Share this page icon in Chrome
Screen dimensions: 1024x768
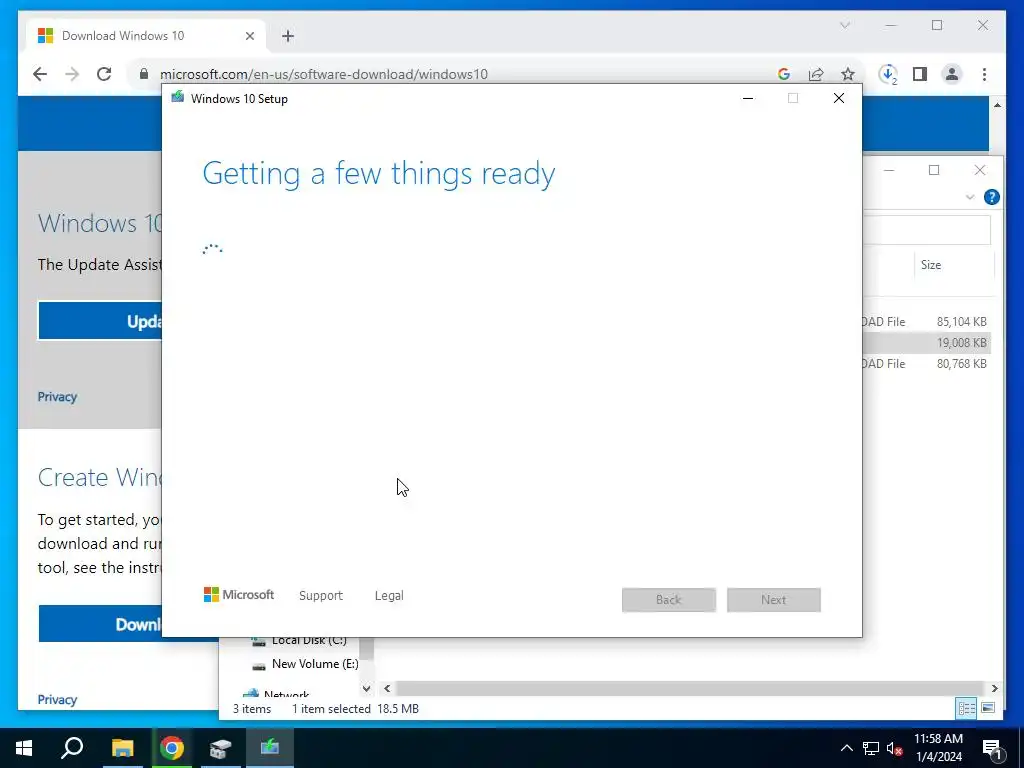pos(816,74)
